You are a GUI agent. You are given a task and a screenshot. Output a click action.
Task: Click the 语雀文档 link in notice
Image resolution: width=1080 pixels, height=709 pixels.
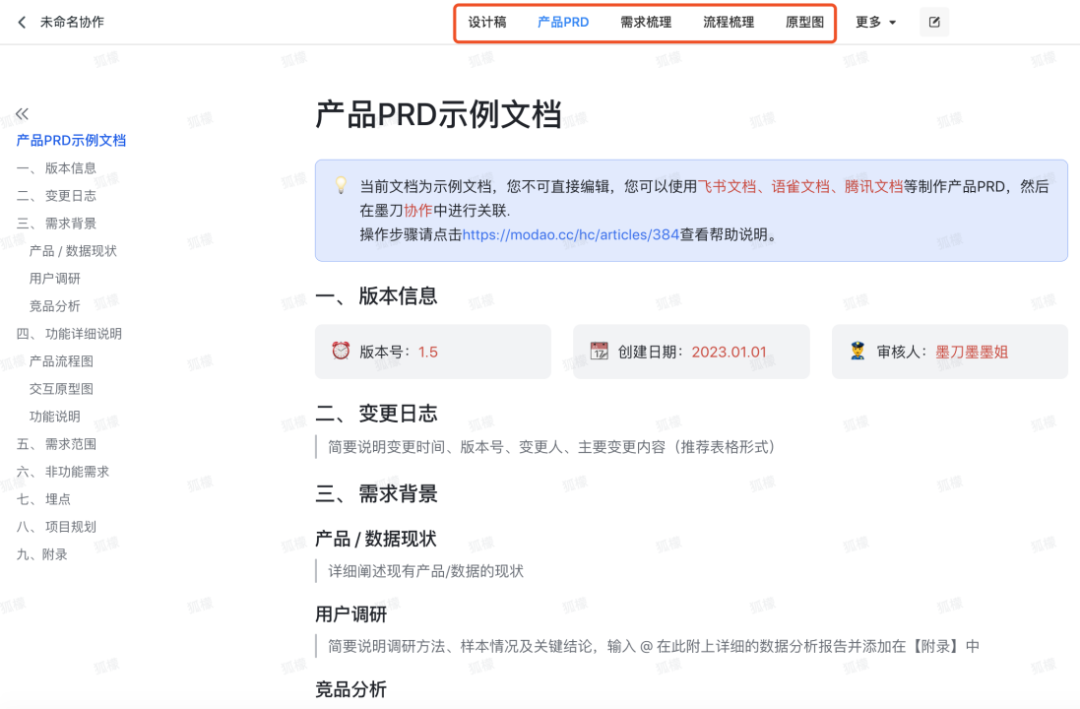pyautogui.click(x=800, y=186)
